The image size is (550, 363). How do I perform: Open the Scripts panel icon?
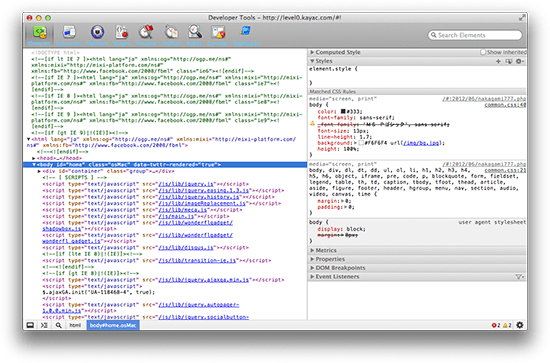click(x=121, y=35)
